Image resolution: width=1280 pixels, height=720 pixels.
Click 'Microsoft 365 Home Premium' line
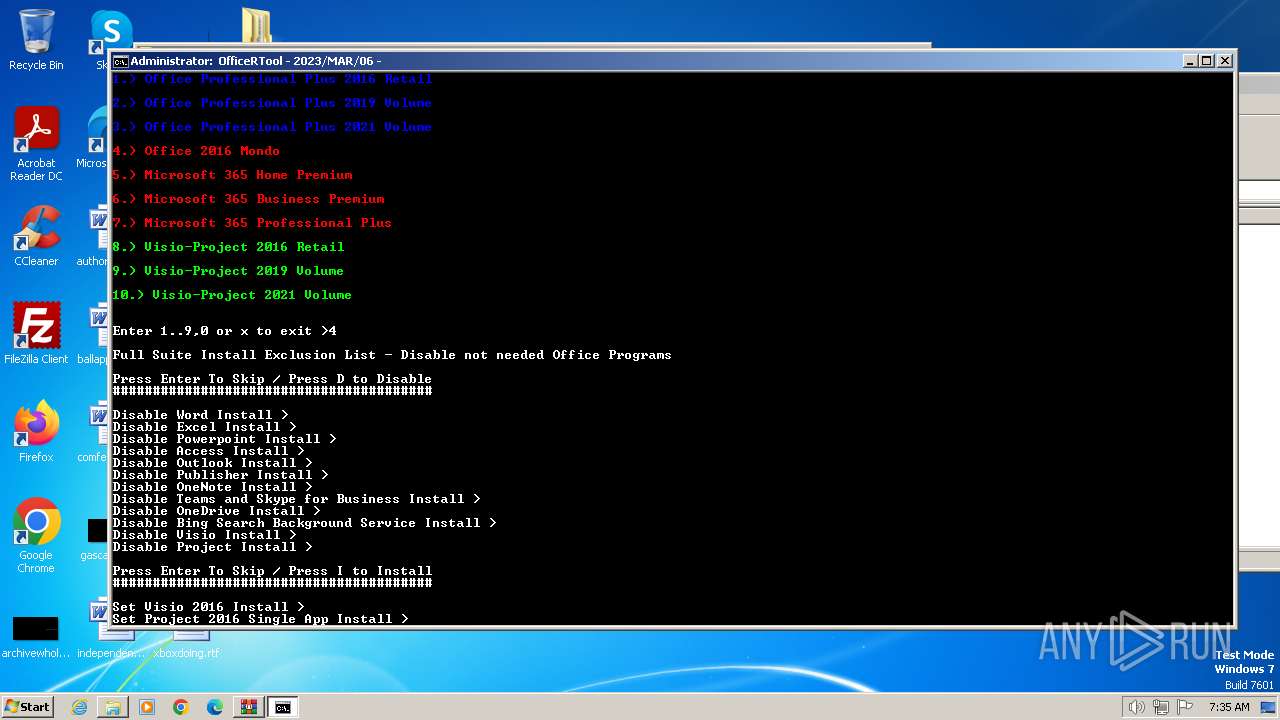pos(232,175)
